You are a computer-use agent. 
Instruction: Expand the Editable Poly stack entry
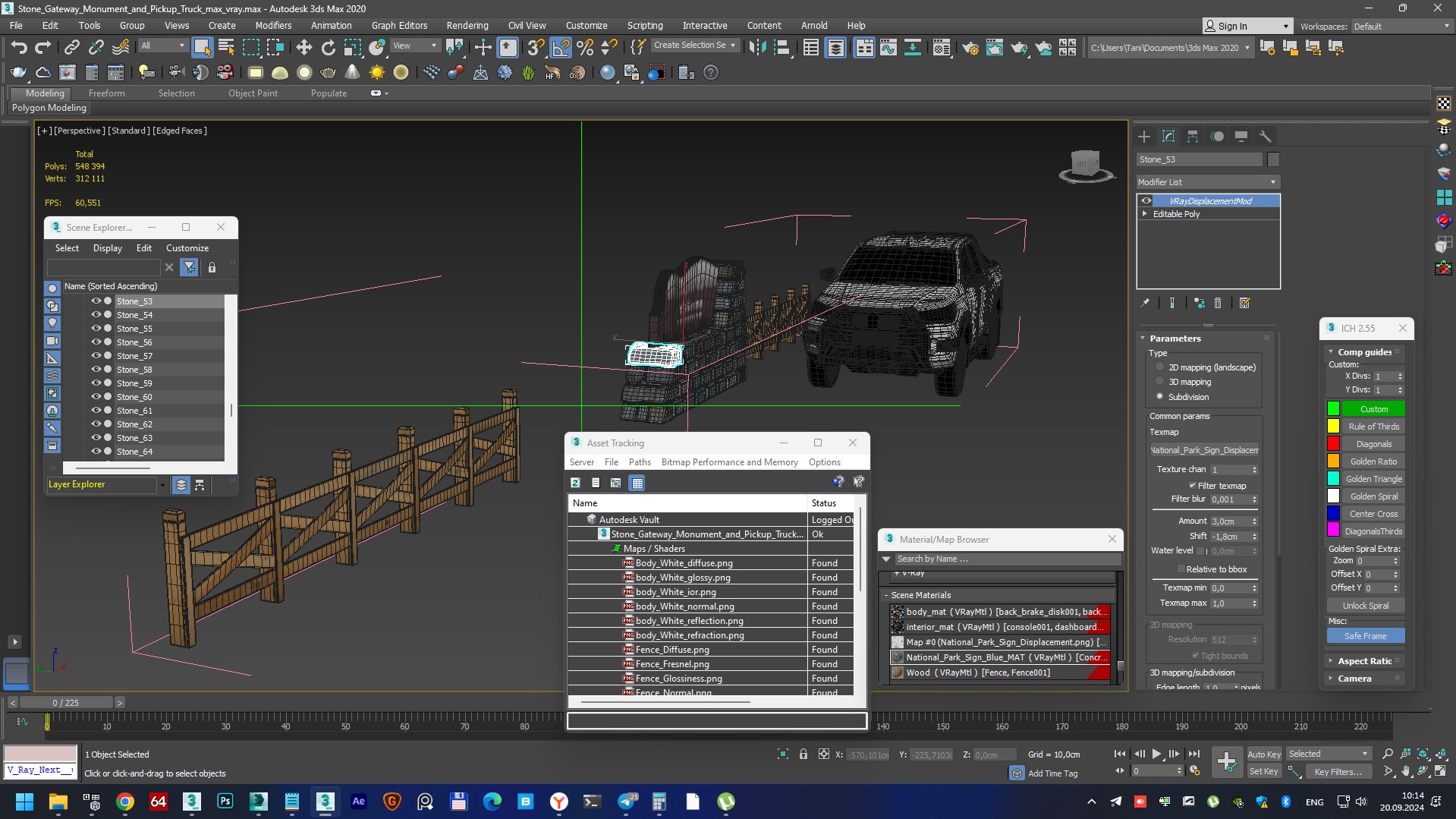(1145, 214)
